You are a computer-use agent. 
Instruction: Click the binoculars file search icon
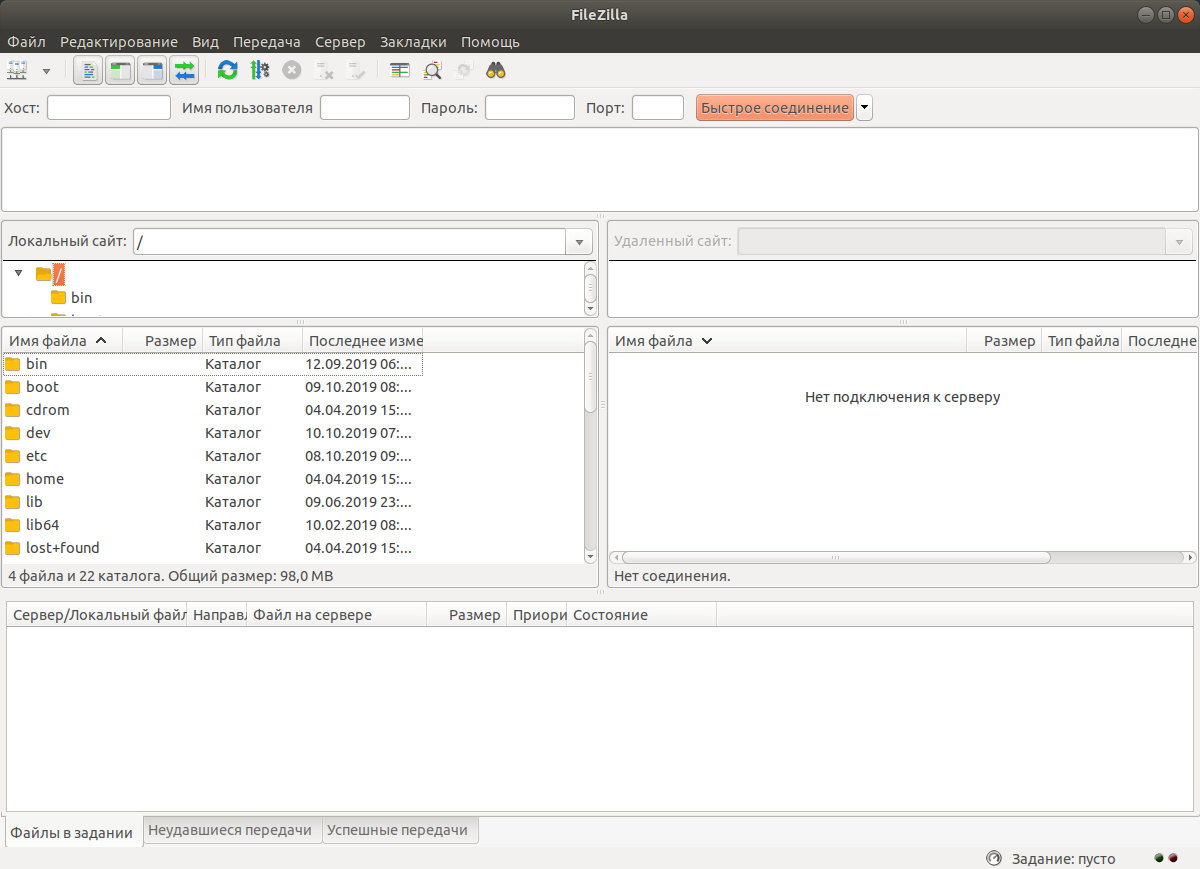coord(496,71)
